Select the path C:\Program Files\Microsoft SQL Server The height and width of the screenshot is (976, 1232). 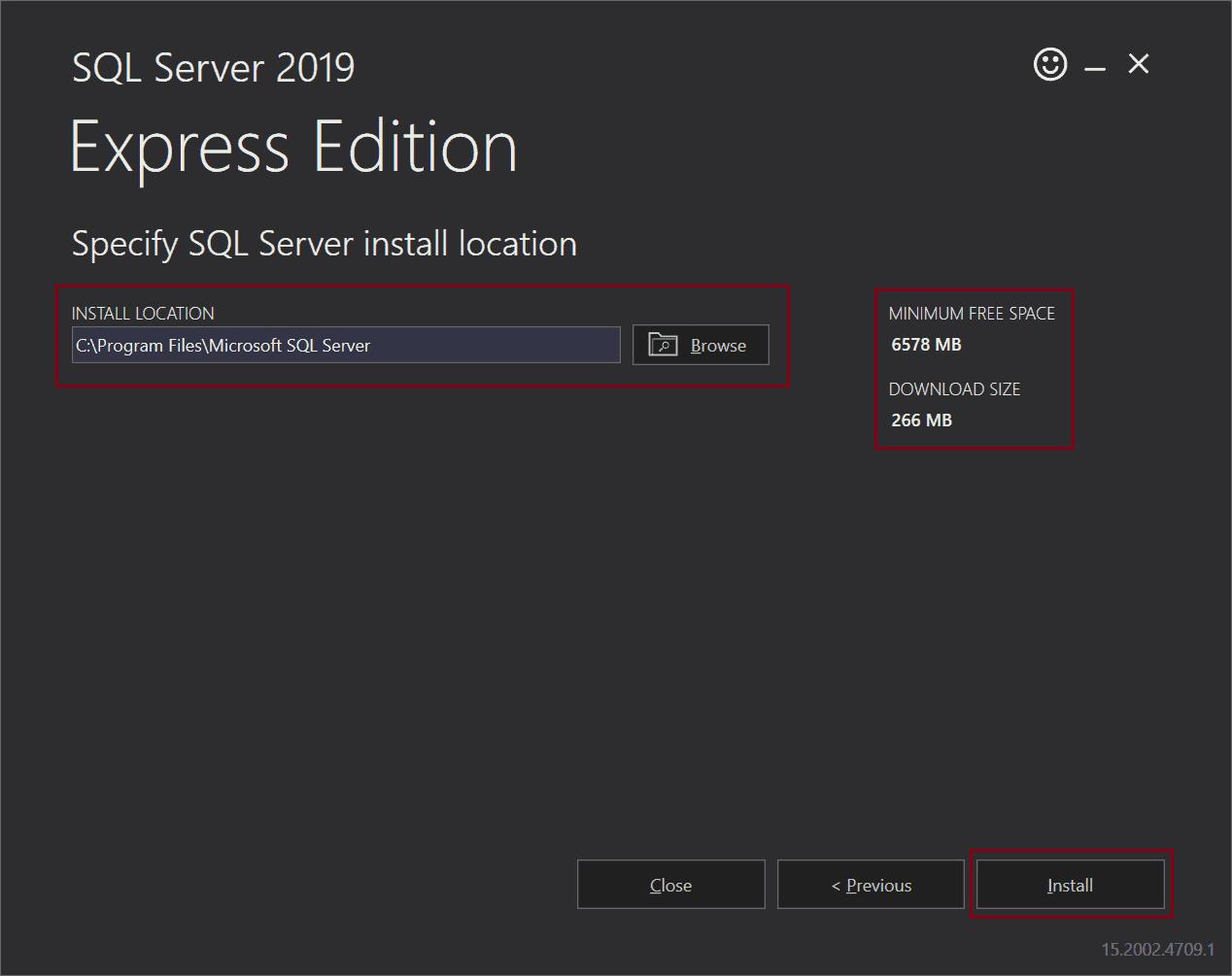pyautogui.click(x=222, y=345)
